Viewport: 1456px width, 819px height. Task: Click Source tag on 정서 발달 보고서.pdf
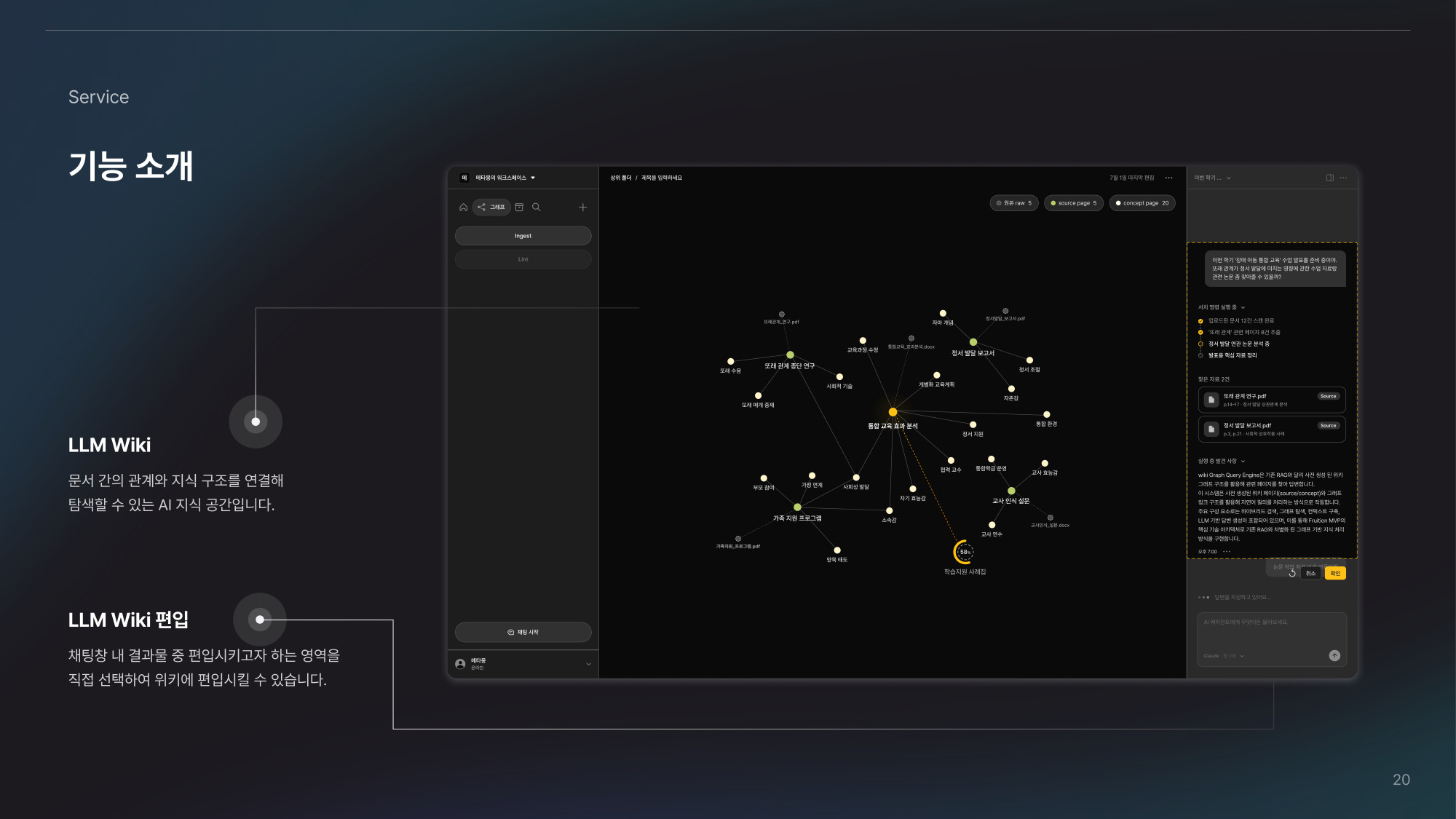[x=1329, y=426]
